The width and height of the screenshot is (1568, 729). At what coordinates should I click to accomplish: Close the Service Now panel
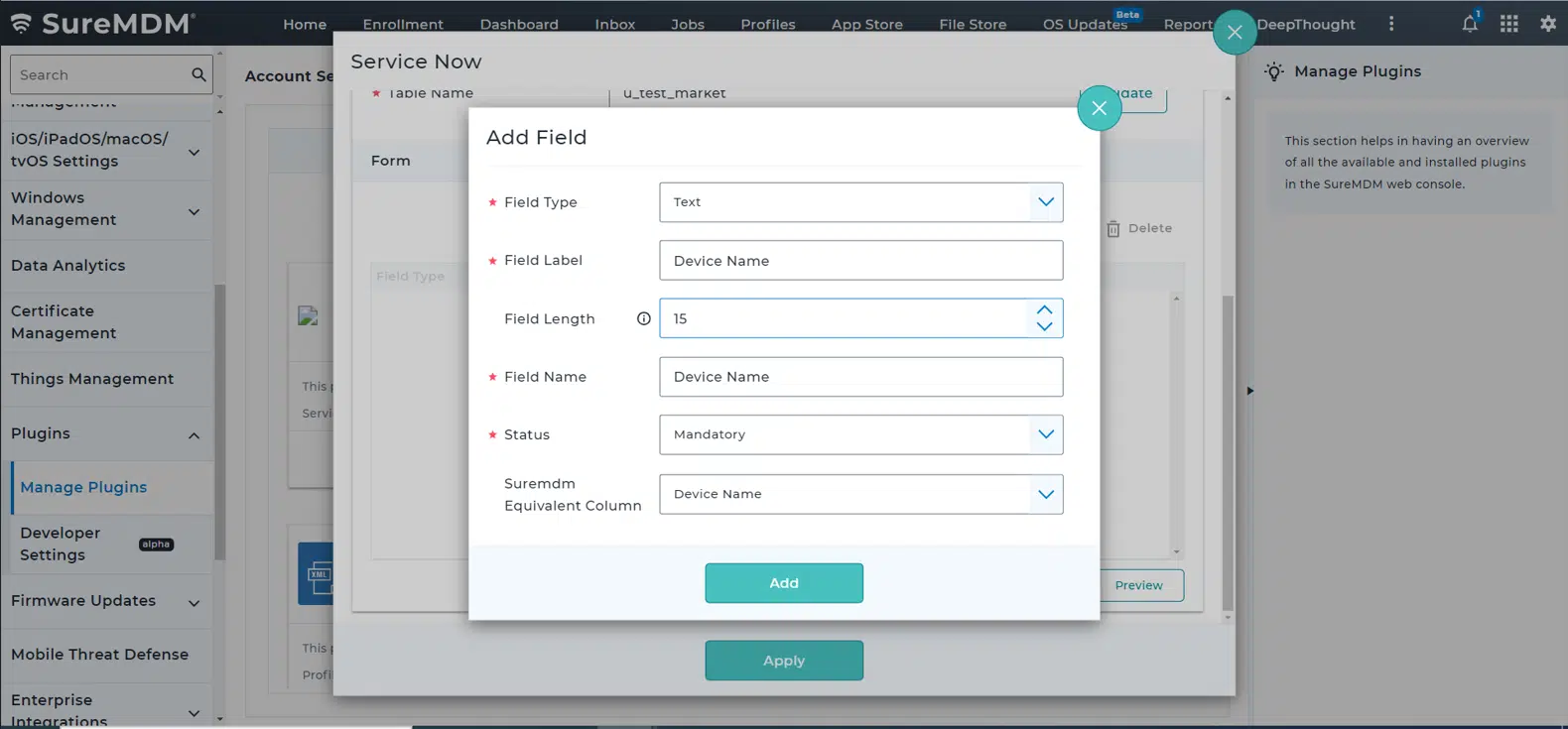coord(1235,33)
